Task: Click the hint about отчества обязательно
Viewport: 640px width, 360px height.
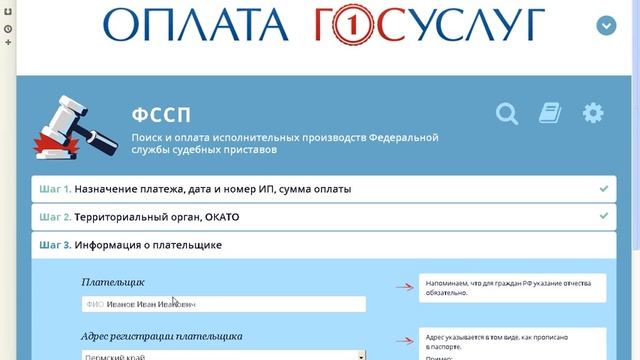Action: pyautogui.click(x=512, y=288)
